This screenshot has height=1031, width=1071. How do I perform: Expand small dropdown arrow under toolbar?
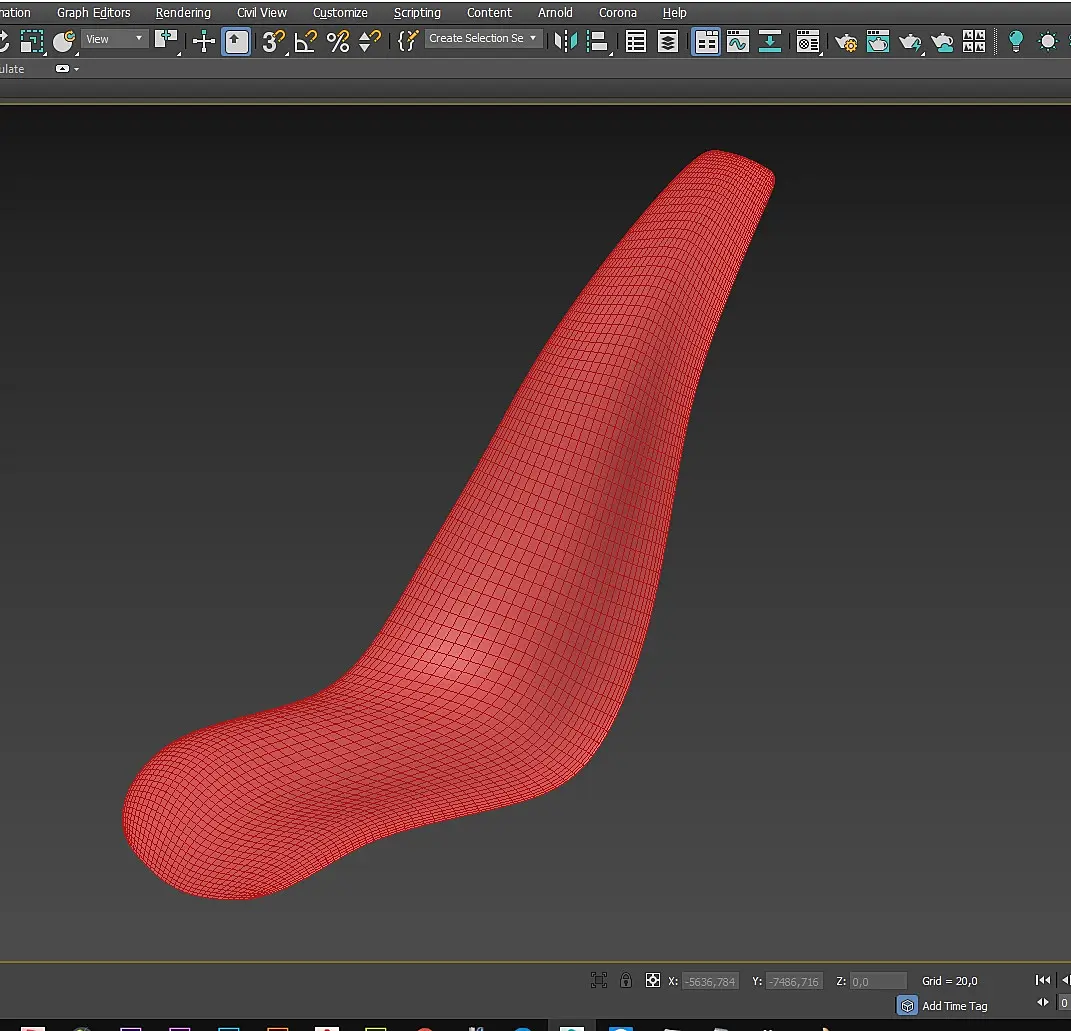[x=67, y=69]
